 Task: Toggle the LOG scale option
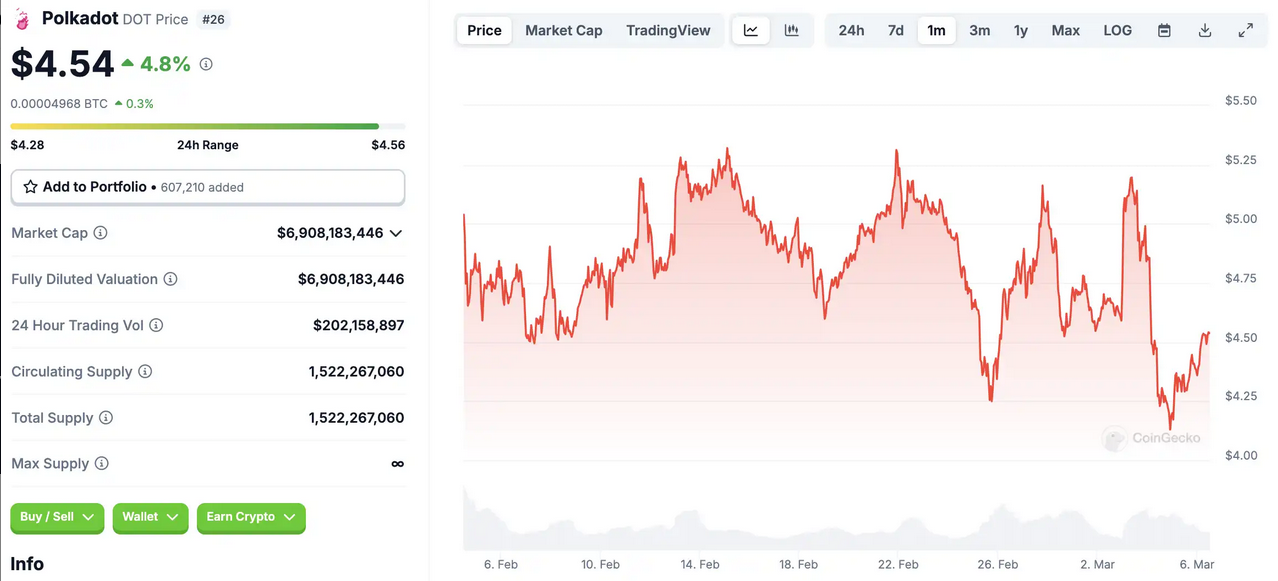click(1117, 31)
